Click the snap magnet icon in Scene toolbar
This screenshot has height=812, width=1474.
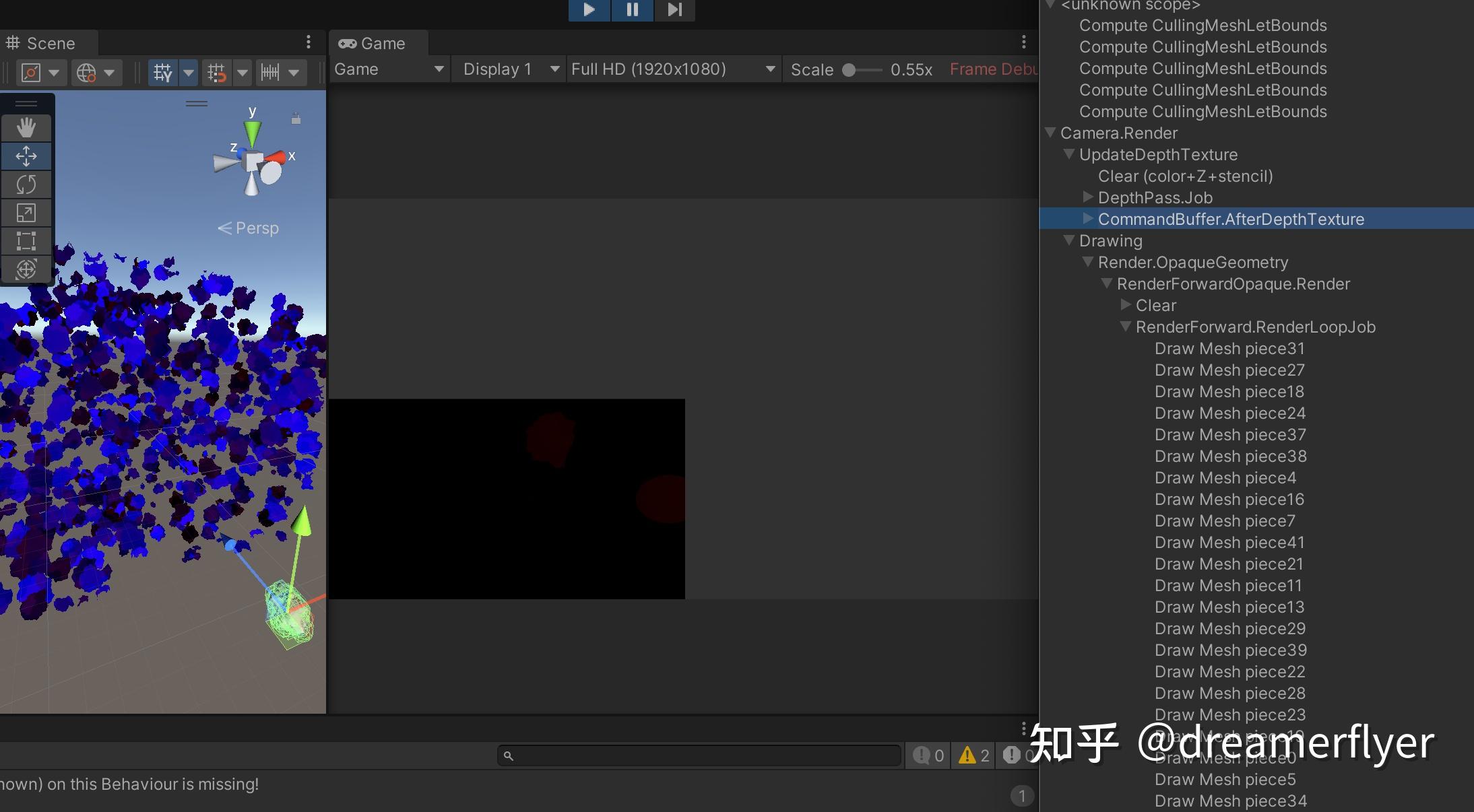217,72
